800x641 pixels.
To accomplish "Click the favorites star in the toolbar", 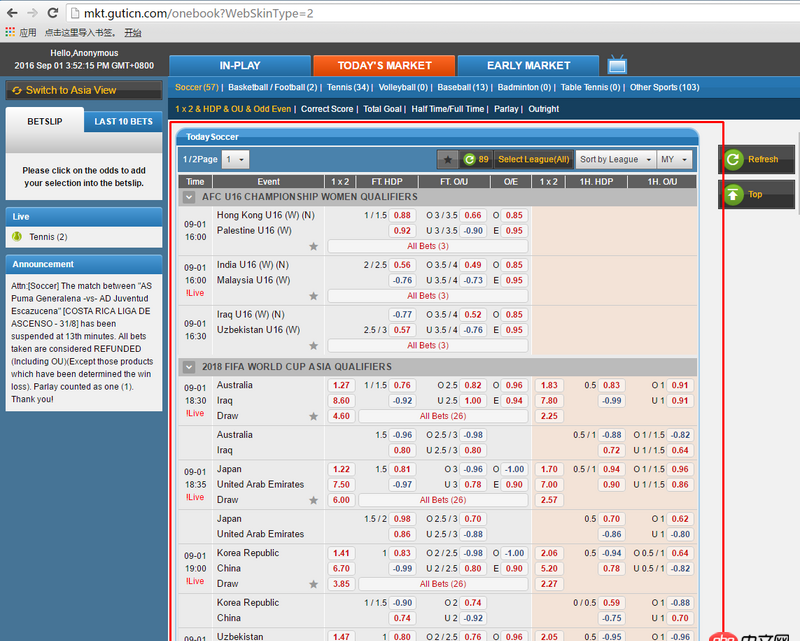I will coord(447,160).
